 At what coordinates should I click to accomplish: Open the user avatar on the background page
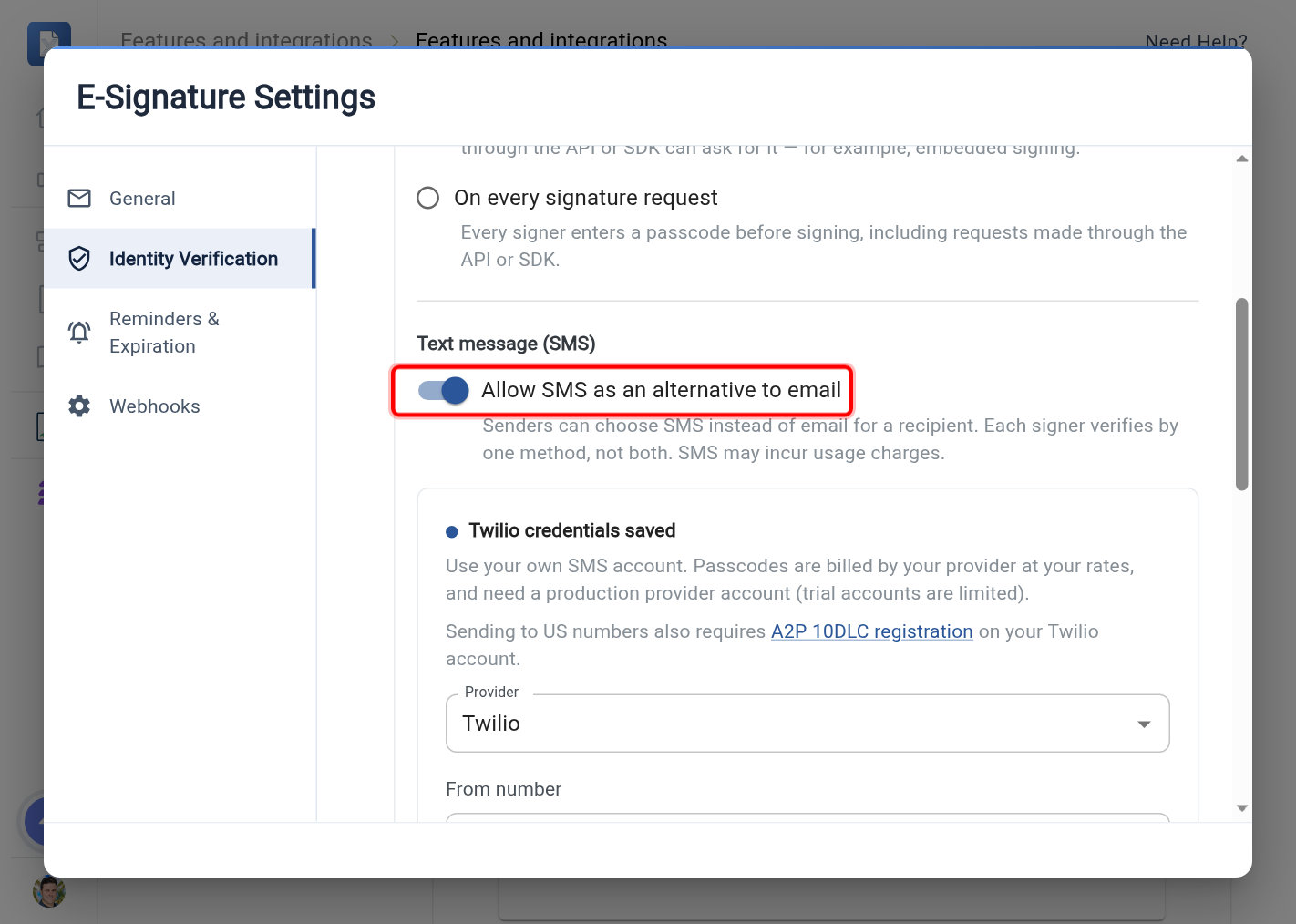pos(49,891)
